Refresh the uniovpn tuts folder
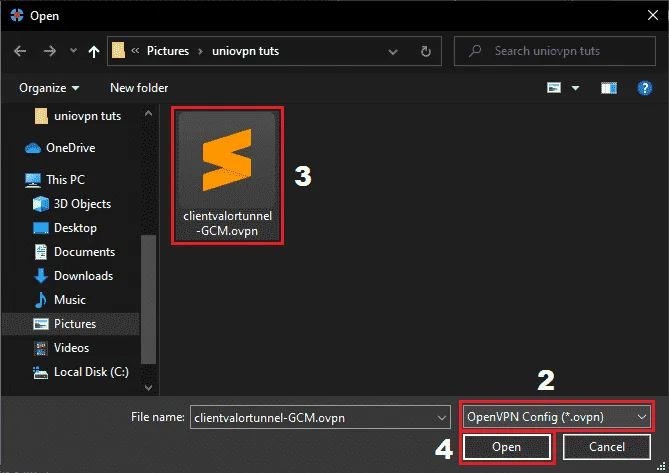This screenshot has width=669, height=473. pyautogui.click(x=425, y=52)
